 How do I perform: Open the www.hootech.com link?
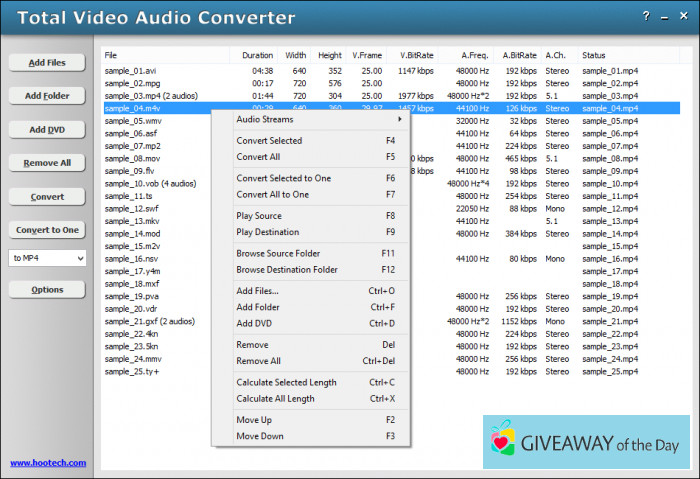pos(48,463)
